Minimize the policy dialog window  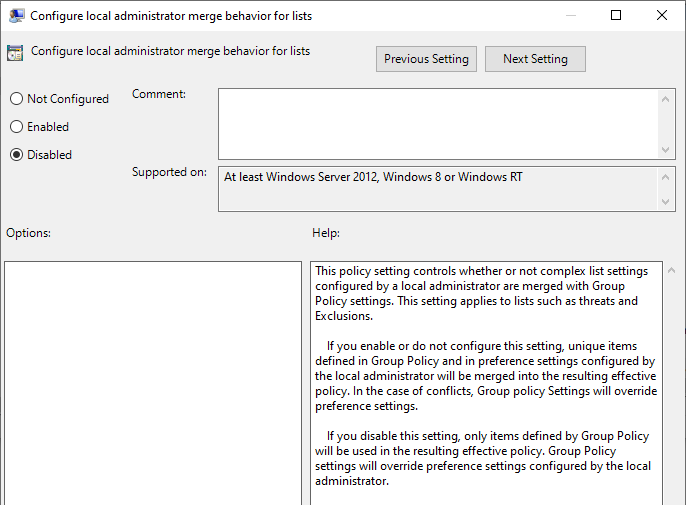tap(570, 15)
